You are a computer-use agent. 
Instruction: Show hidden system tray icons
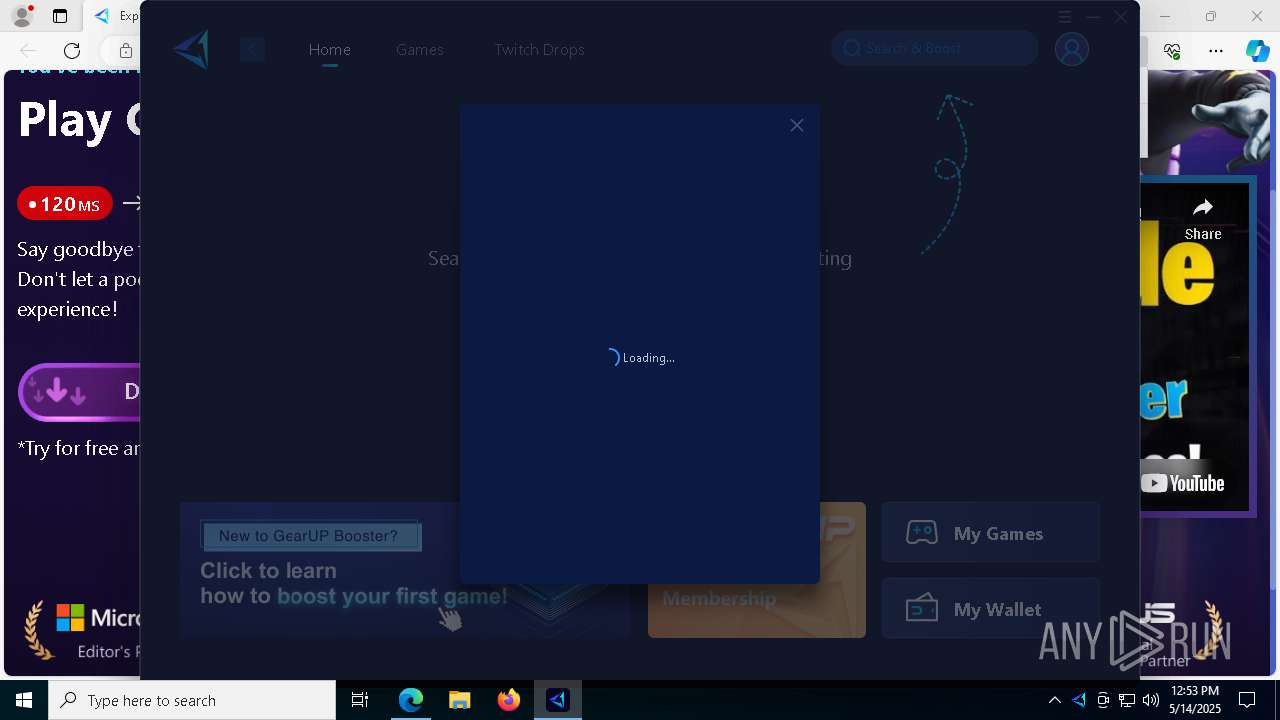pos(1054,700)
